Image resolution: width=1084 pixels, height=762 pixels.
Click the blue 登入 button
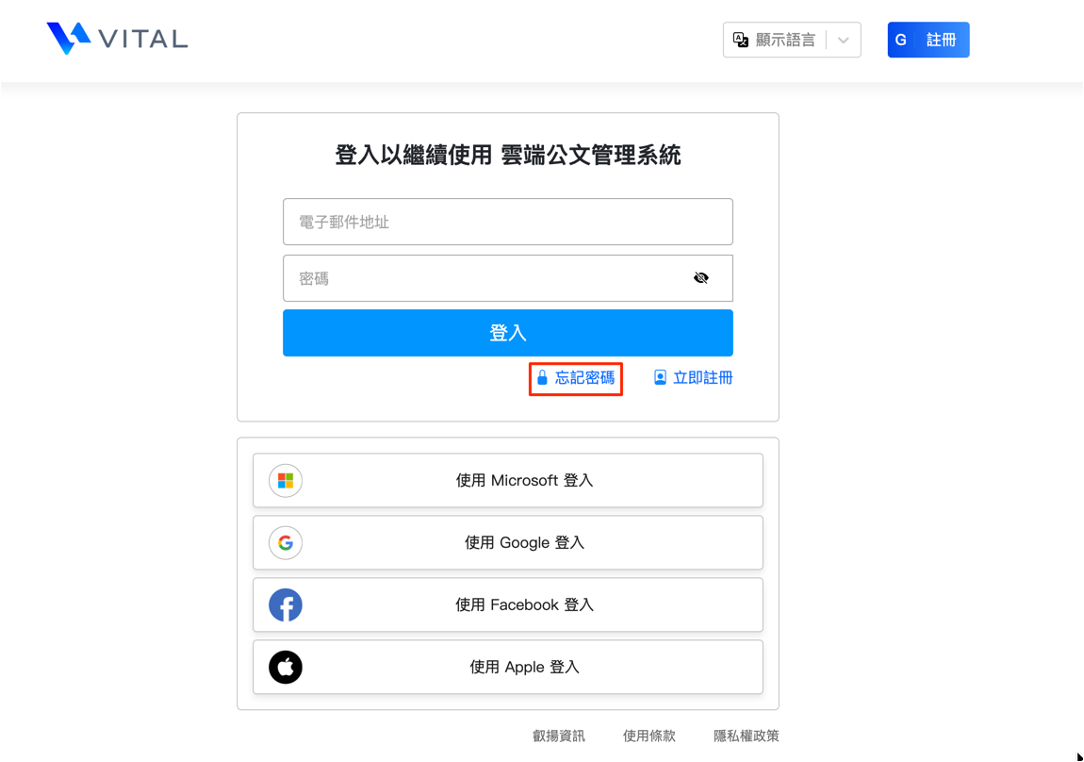(507, 333)
